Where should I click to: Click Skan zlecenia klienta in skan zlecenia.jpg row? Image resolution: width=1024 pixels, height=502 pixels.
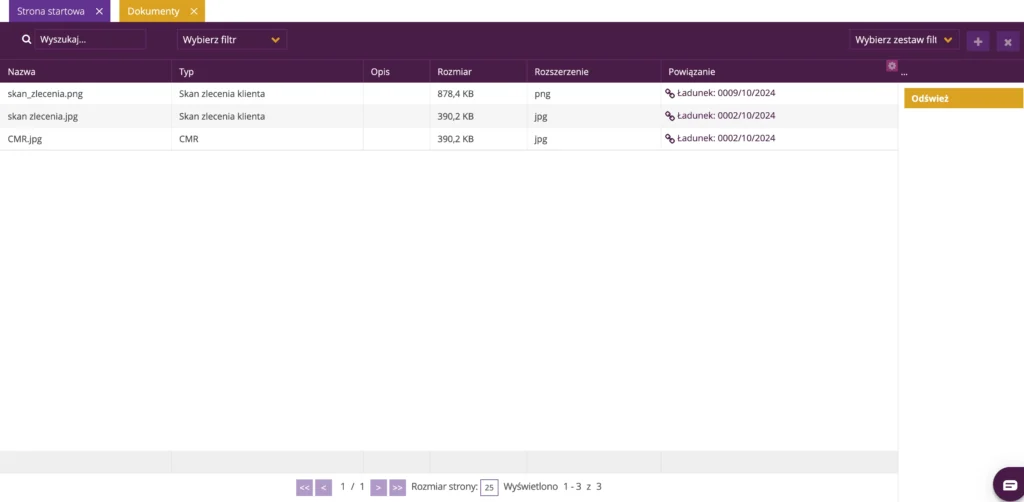pyautogui.click(x=222, y=116)
